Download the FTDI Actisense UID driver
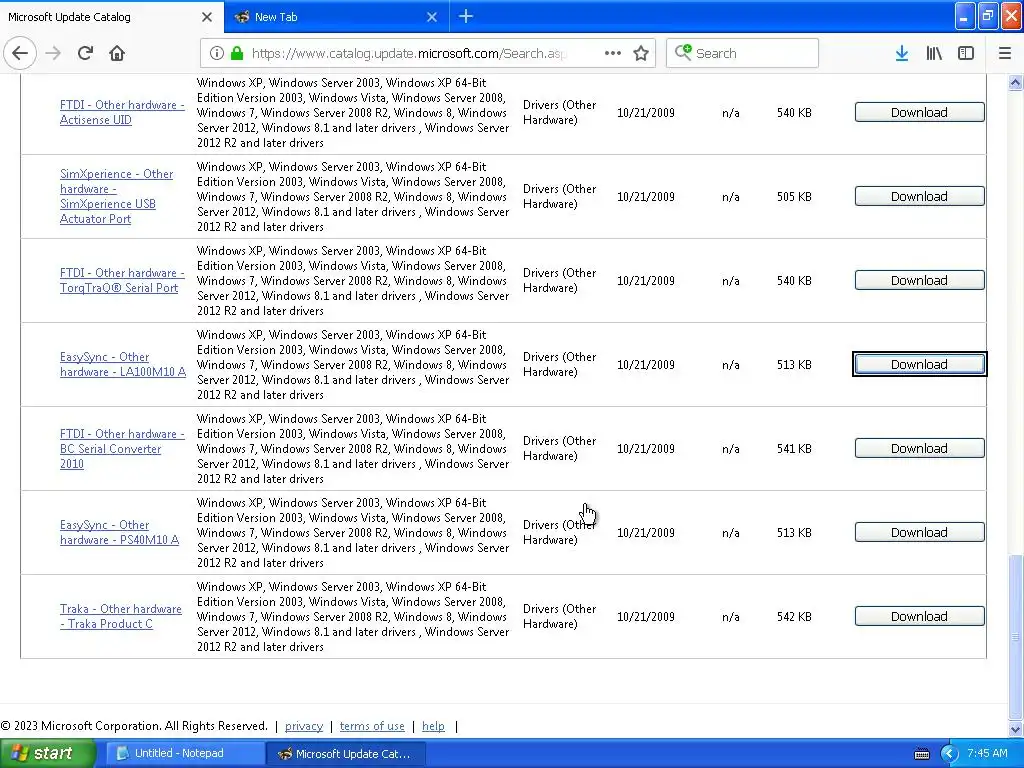 tap(919, 112)
